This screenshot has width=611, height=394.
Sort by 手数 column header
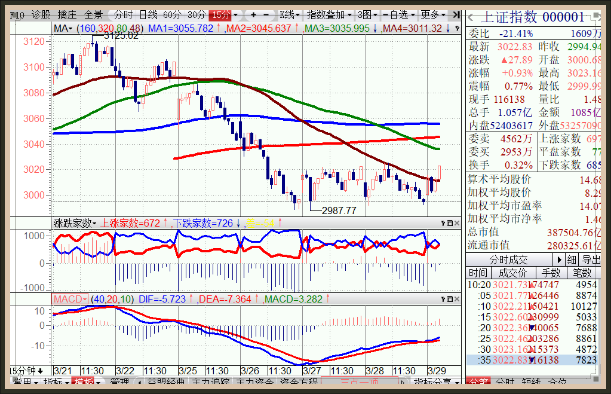551,273
